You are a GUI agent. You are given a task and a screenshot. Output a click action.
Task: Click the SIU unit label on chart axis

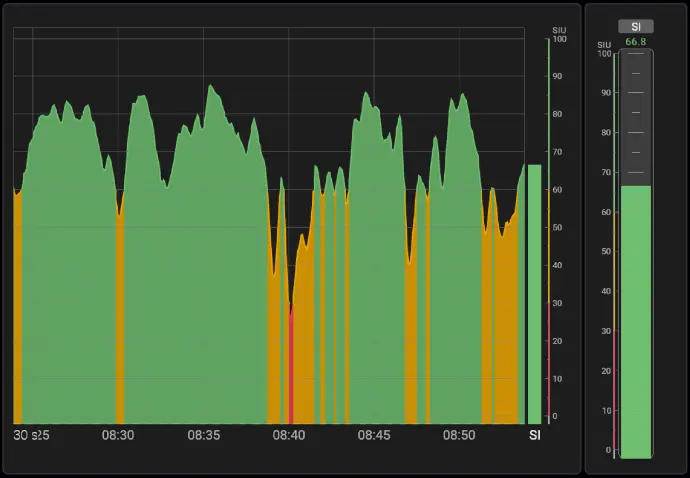(x=559, y=30)
